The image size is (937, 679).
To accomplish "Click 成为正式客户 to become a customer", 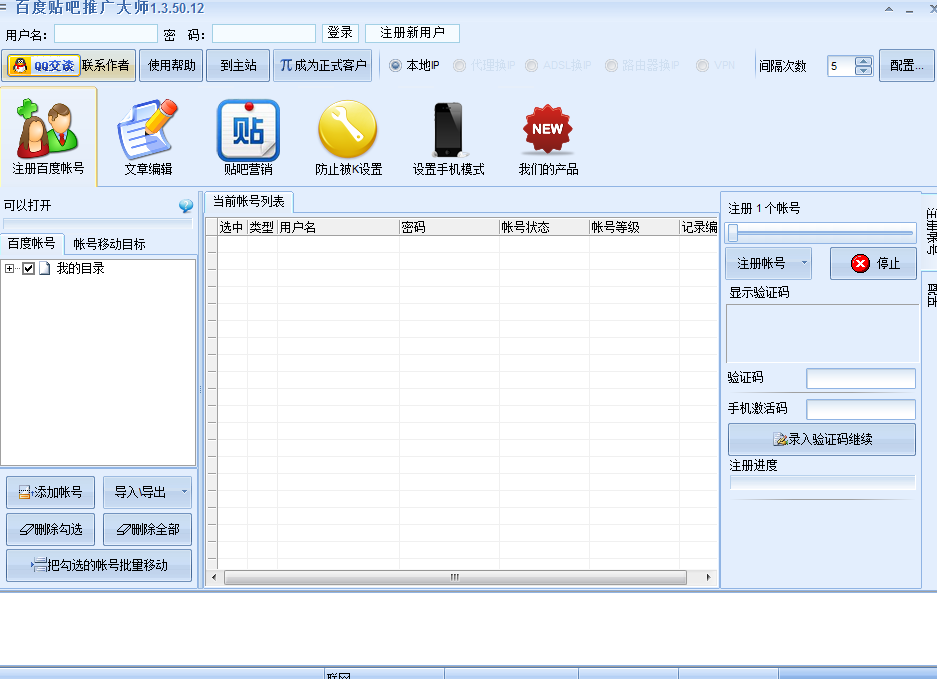I will tap(322, 65).
